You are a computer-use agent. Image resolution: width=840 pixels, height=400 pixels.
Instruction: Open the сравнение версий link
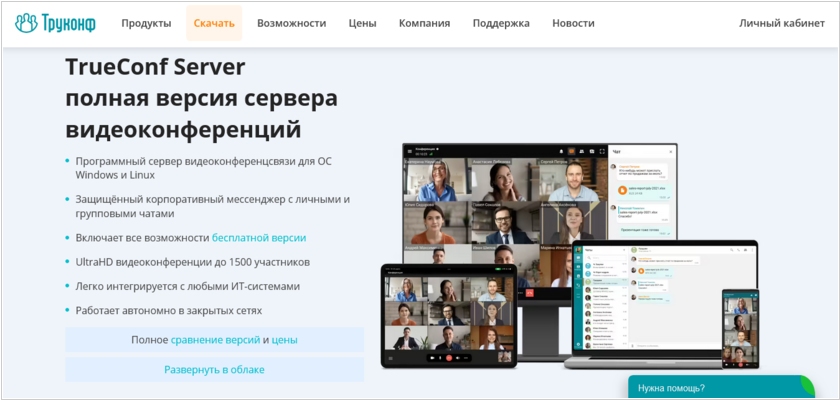(215, 340)
